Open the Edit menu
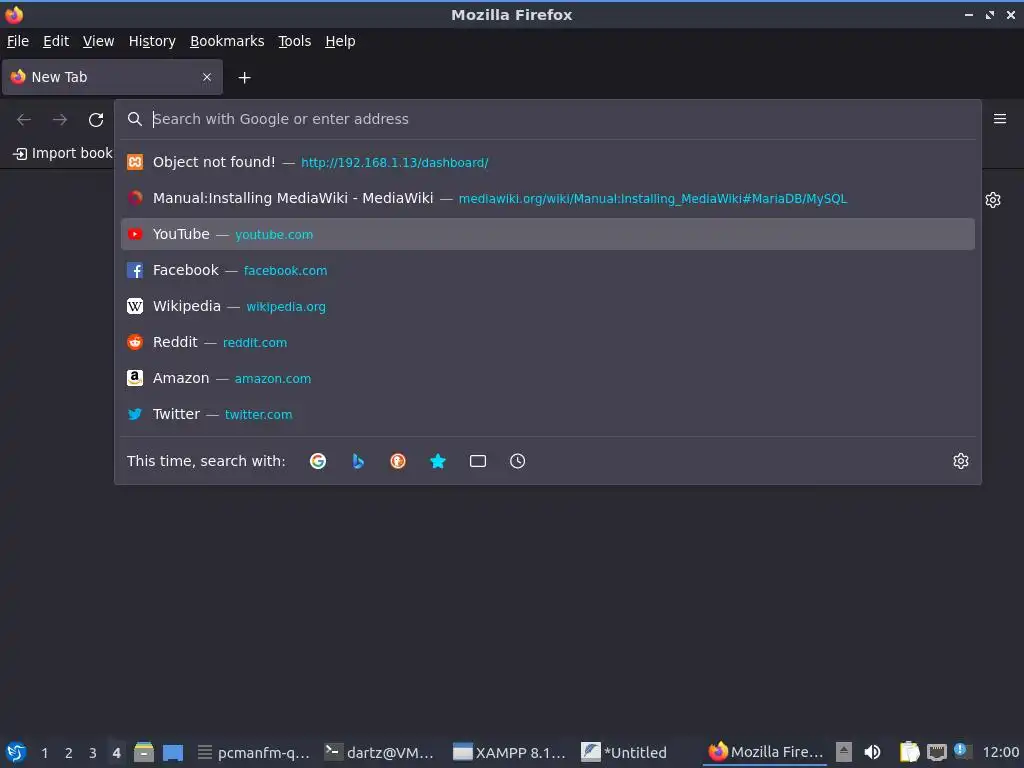This screenshot has width=1024, height=768. (56, 41)
